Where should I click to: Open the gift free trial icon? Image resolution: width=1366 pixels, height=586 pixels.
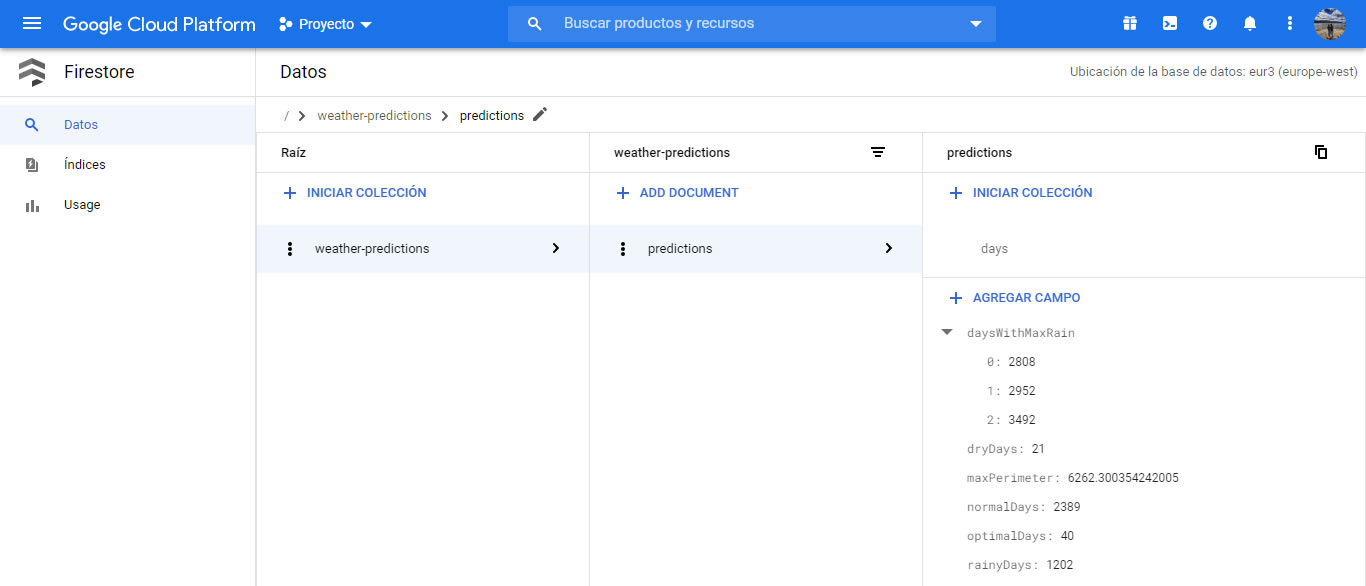[1130, 23]
